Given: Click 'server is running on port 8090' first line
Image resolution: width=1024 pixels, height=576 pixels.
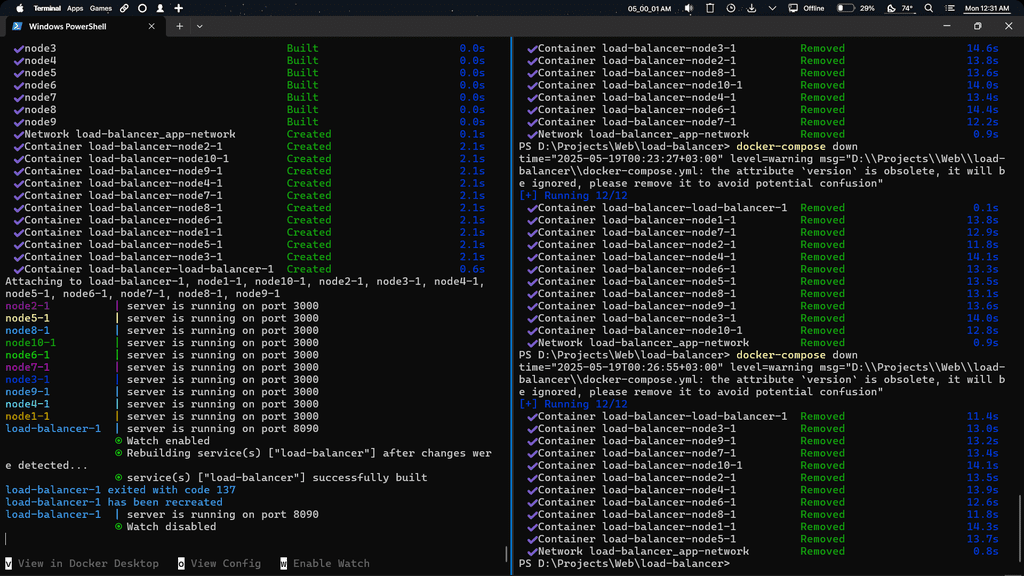Looking at the screenshot, I should (223, 429).
